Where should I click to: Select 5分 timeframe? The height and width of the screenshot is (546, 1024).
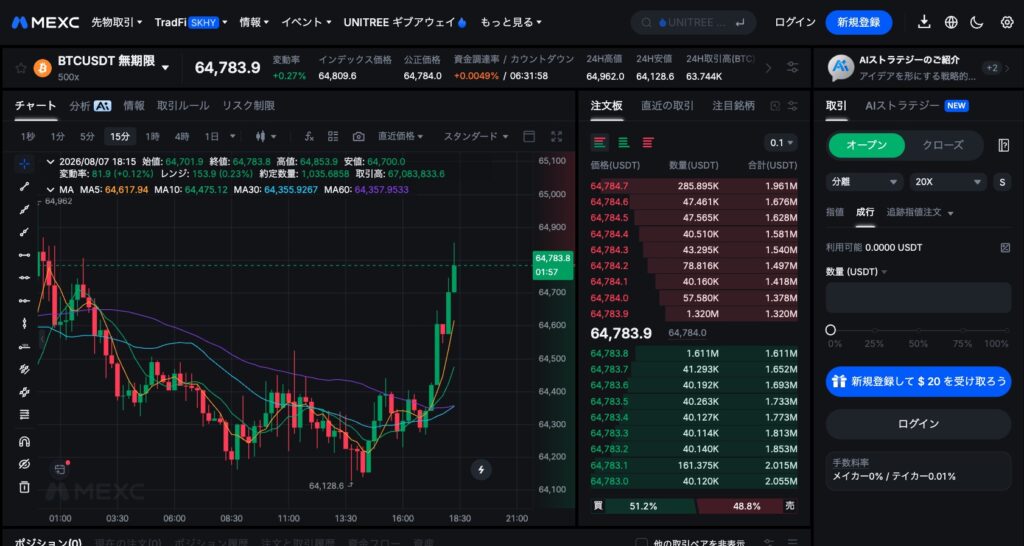coord(88,136)
